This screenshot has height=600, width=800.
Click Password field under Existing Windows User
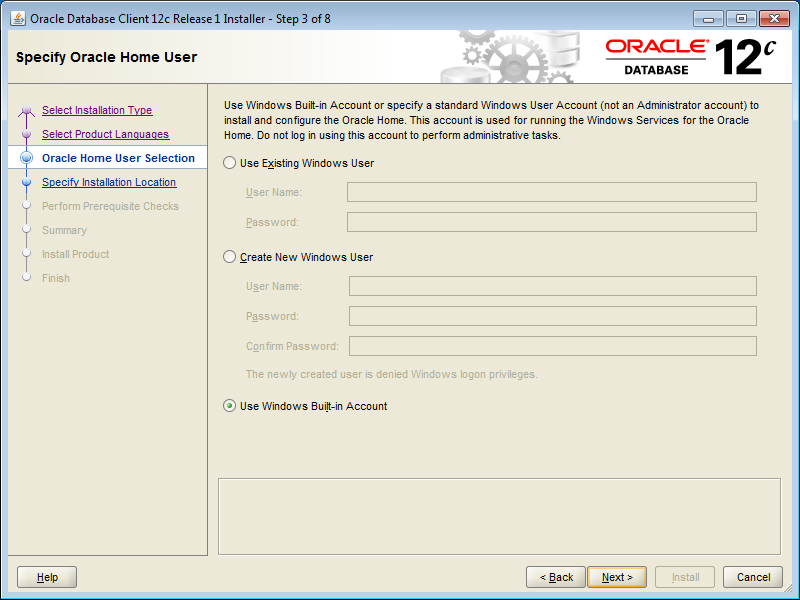[552, 222]
